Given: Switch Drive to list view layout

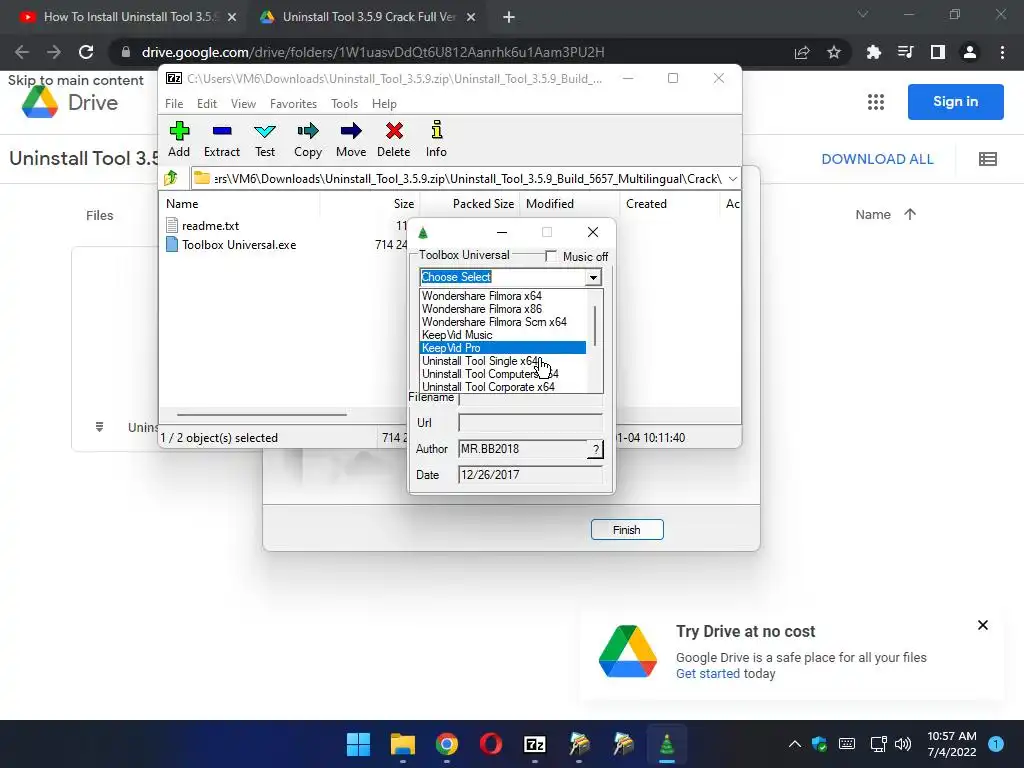Looking at the screenshot, I should 987,159.
